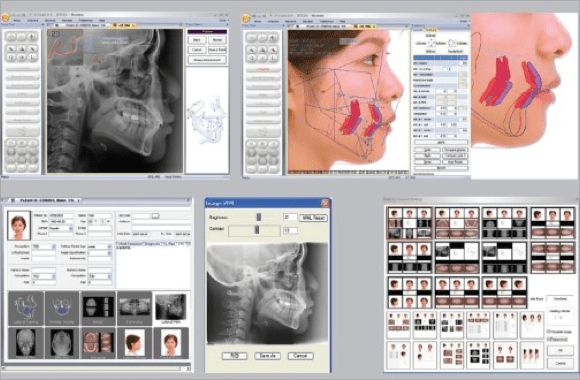
Task: Toggle the first checkbox above the OK button
Action: pos(549,332)
